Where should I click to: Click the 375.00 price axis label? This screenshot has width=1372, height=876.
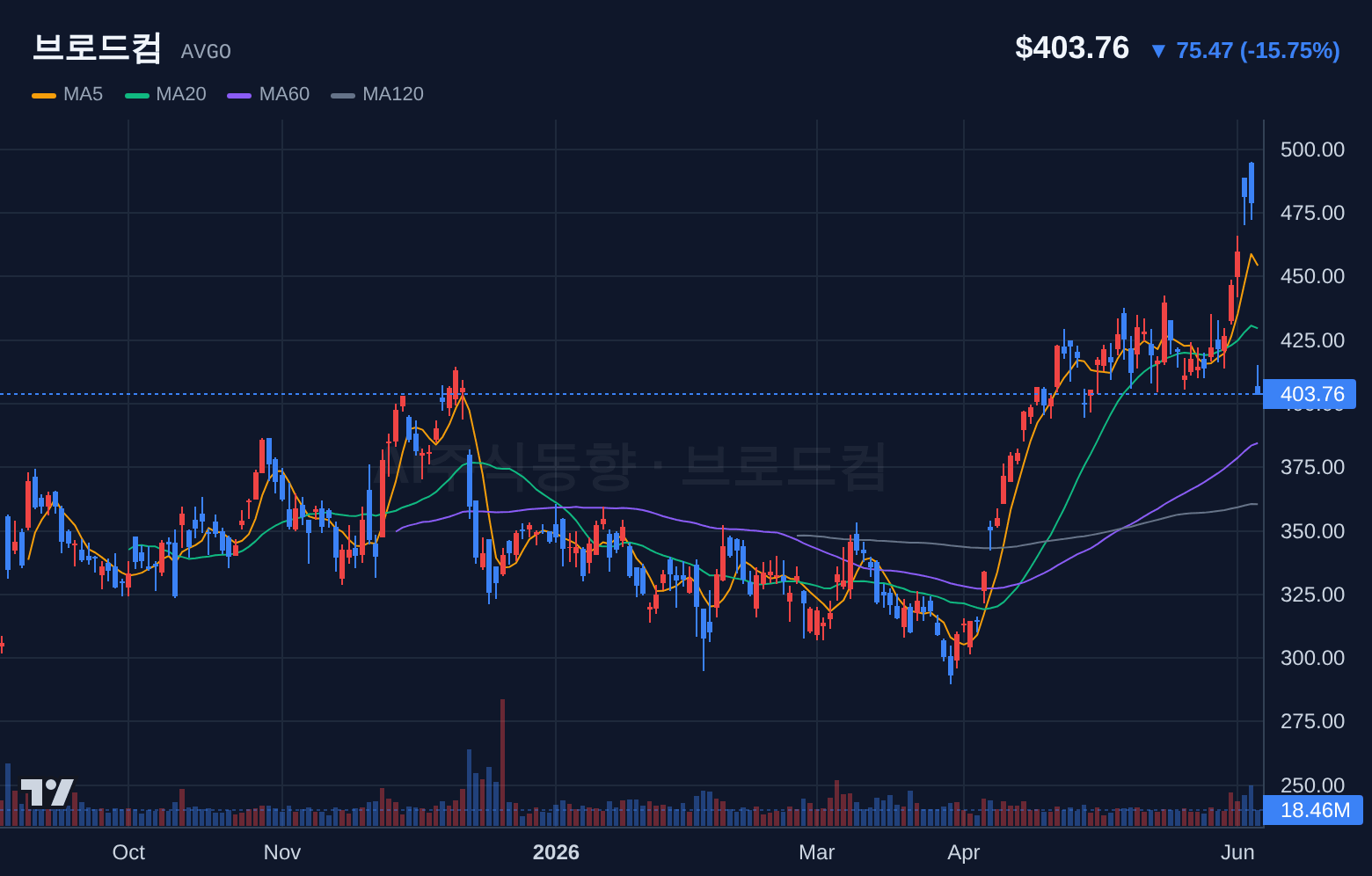1312,467
